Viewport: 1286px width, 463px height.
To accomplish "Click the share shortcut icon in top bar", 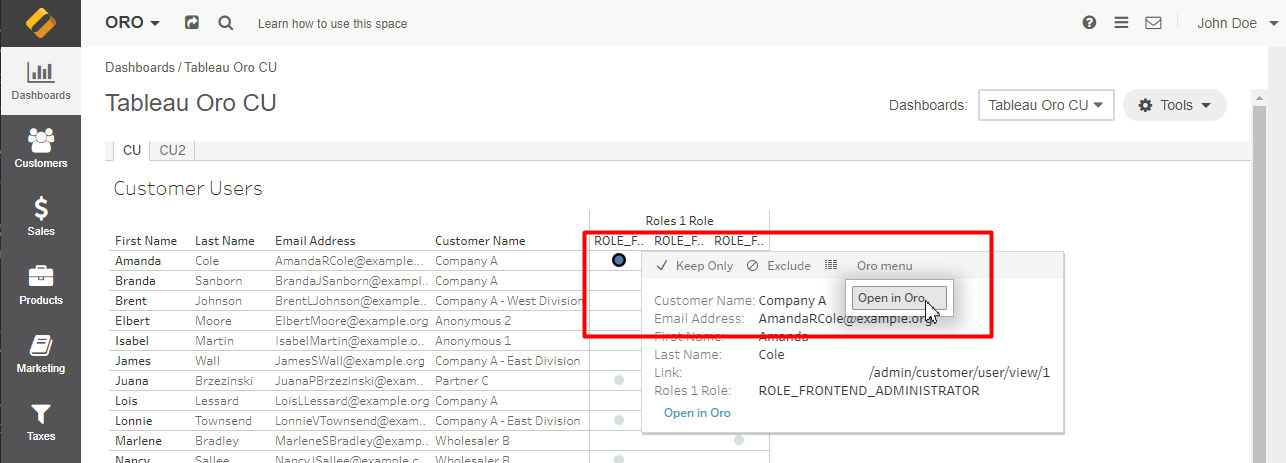I will 192,23.
